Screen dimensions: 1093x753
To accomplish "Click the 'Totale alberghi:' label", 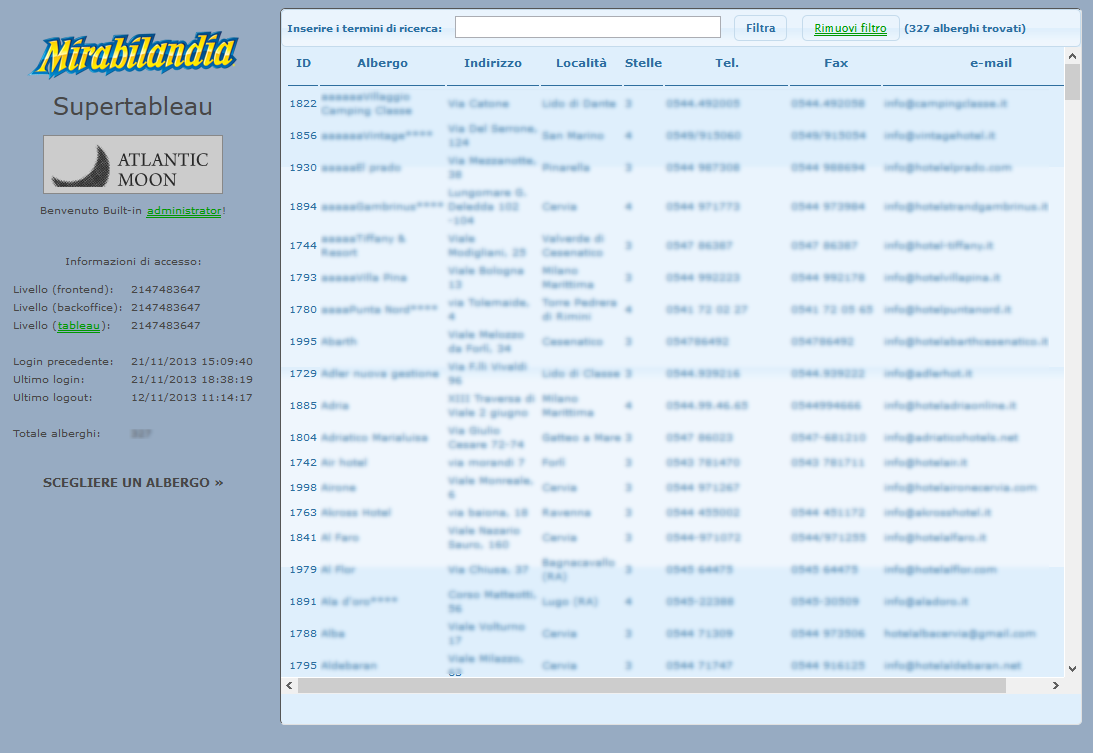I will (x=56, y=434).
